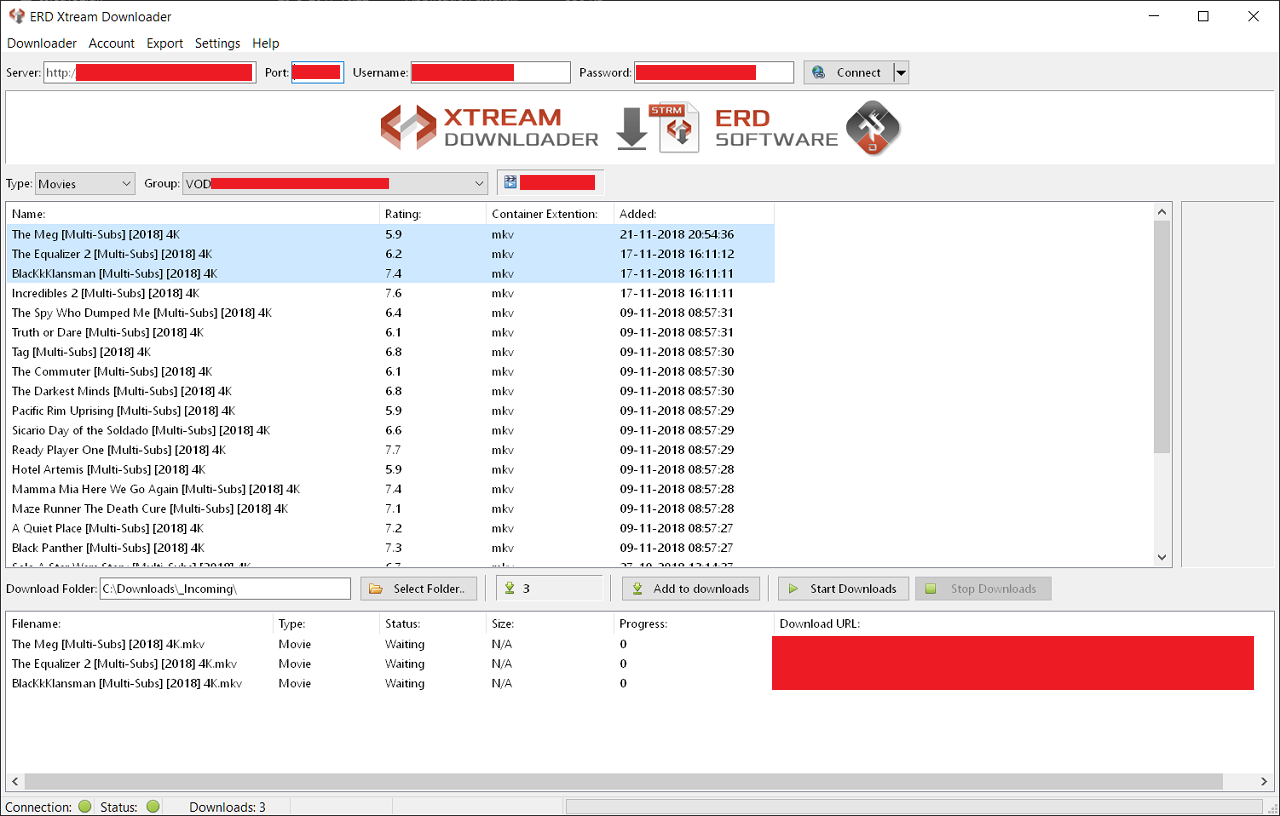The height and width of the screenshot is (816, 1280).
Task: Click queued file "The Equalizer 2 [Multi-Subs] [2018] 4K.mkv"
Action: pyautogui.click(x=124, y=664)
